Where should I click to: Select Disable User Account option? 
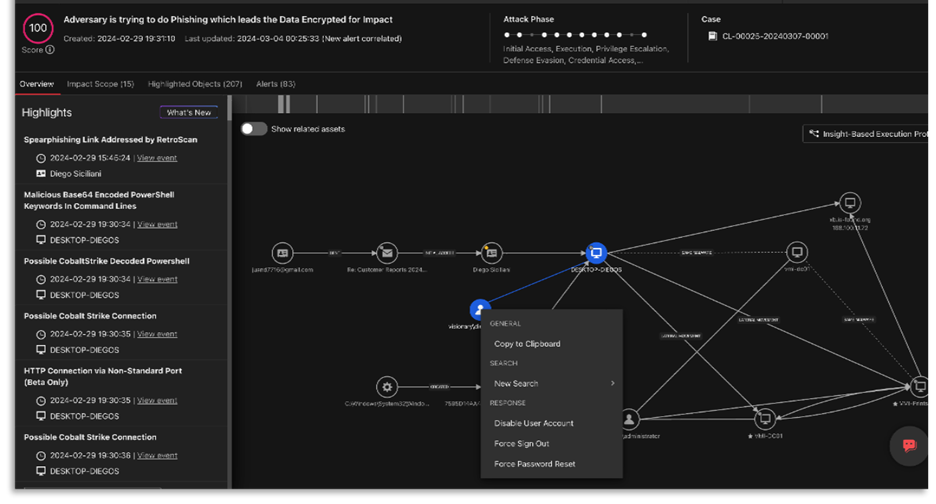533,424
